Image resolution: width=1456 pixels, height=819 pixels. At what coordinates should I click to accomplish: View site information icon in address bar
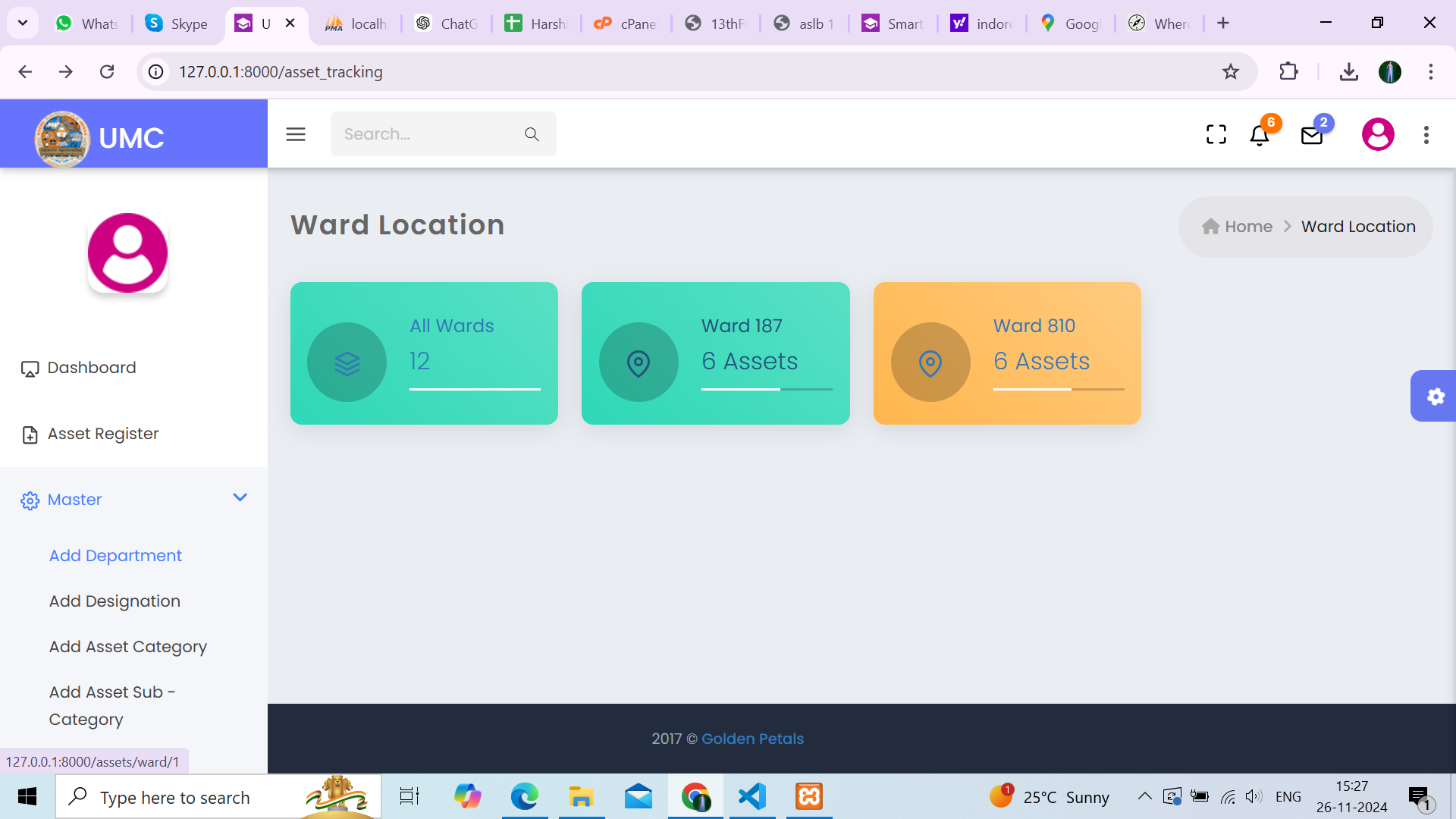[x=156, y=71]
